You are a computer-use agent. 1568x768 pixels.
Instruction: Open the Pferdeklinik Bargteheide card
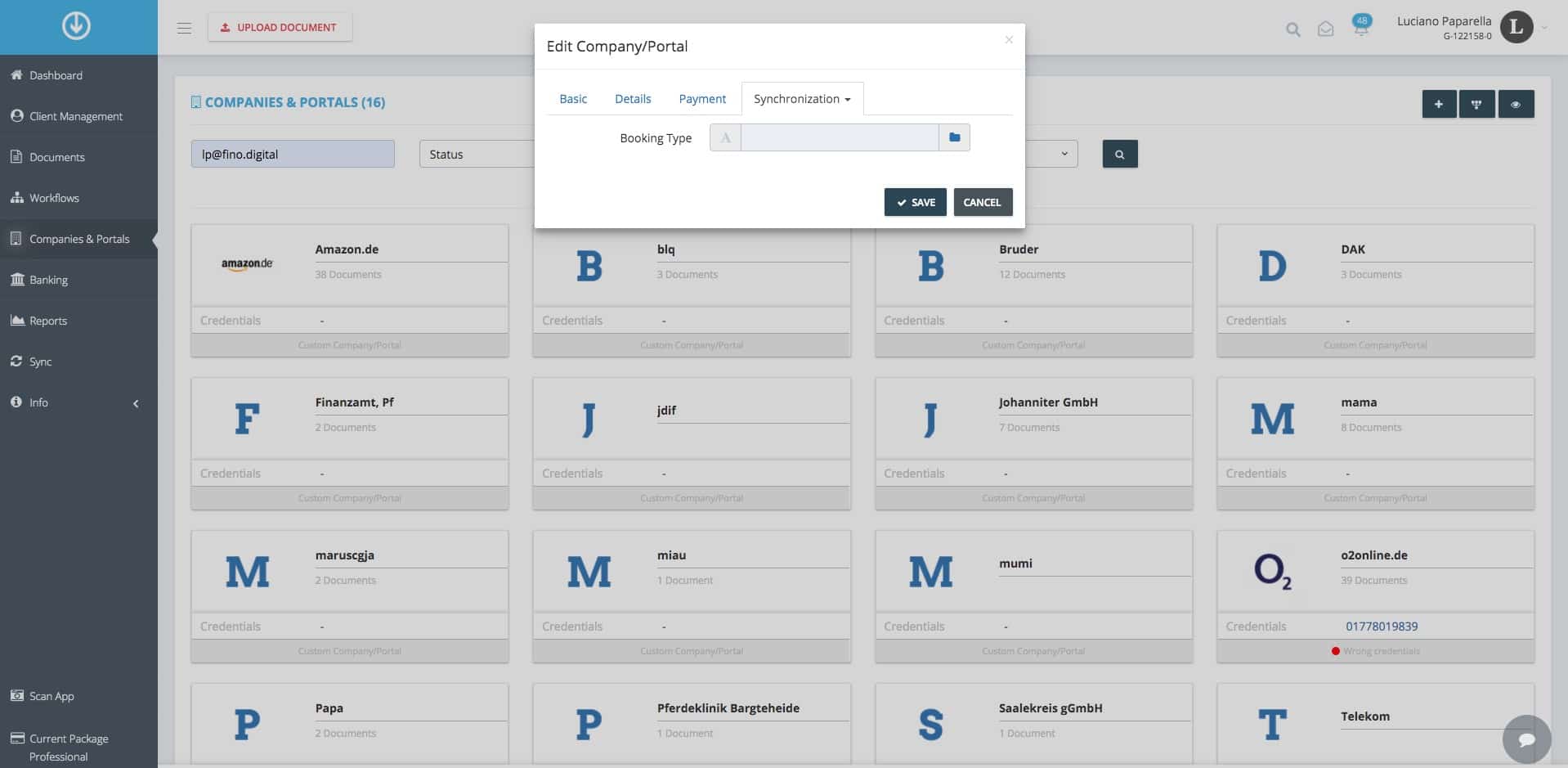692,724
